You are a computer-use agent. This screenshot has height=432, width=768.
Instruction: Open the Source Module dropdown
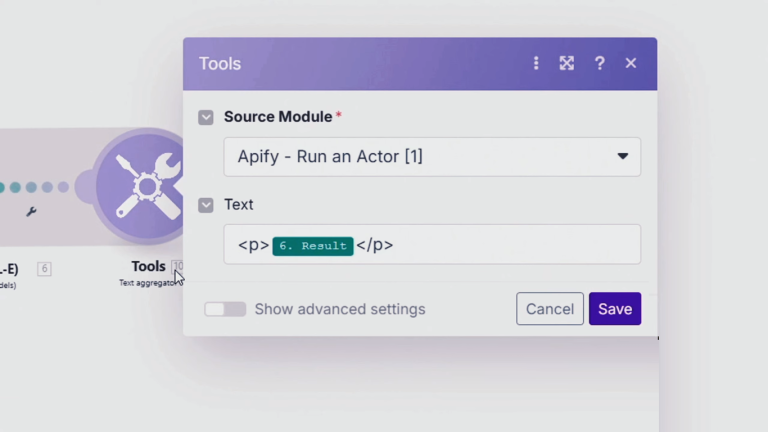tap(432, 157)
